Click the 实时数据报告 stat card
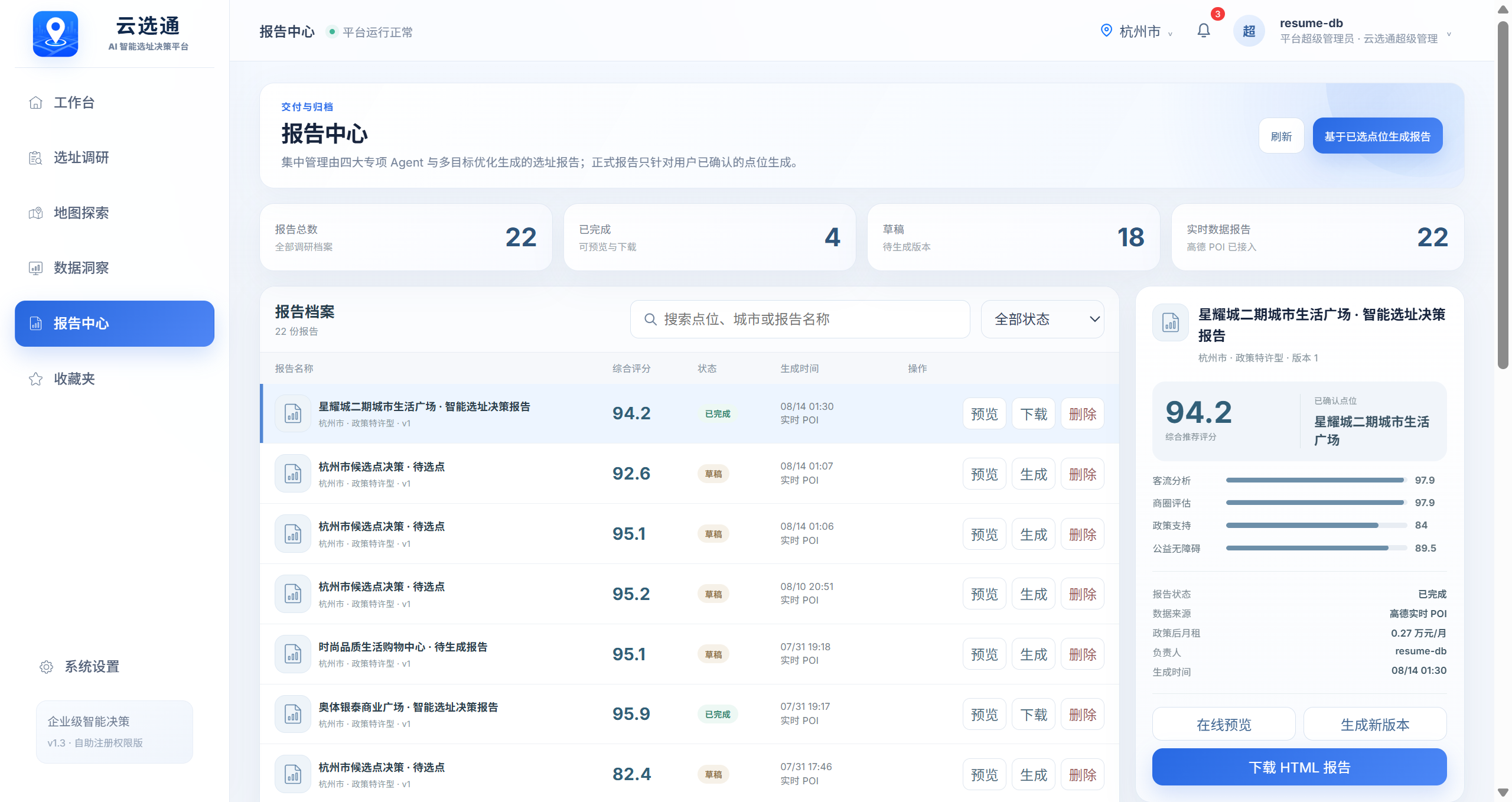Screen dimensions: 1512x802 click(1318, 237)
